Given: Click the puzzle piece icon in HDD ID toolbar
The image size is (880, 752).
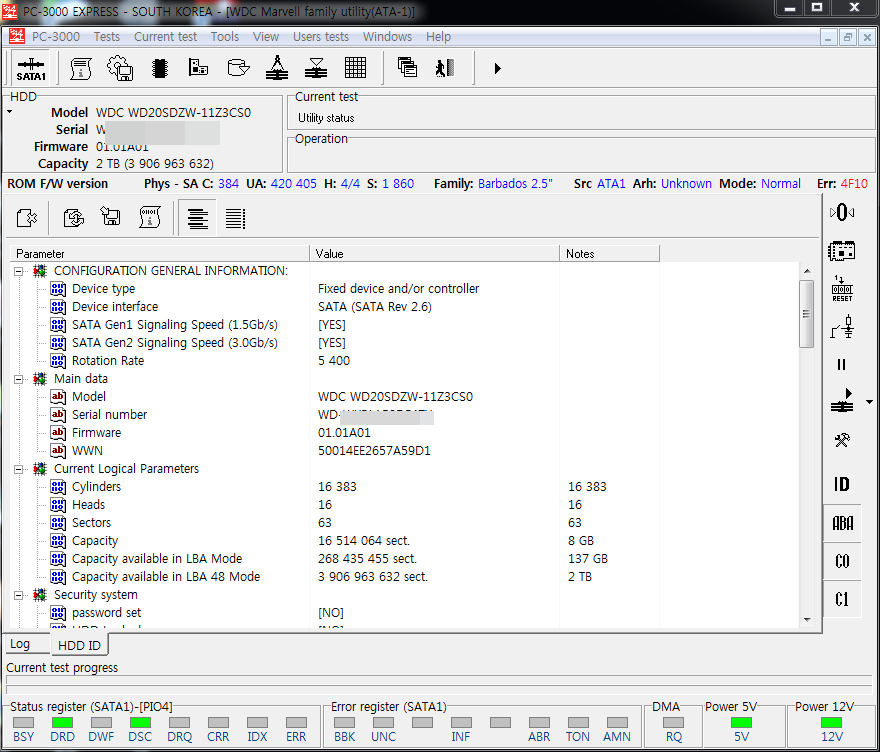Looking at the screenshot, I should (26, 218).
